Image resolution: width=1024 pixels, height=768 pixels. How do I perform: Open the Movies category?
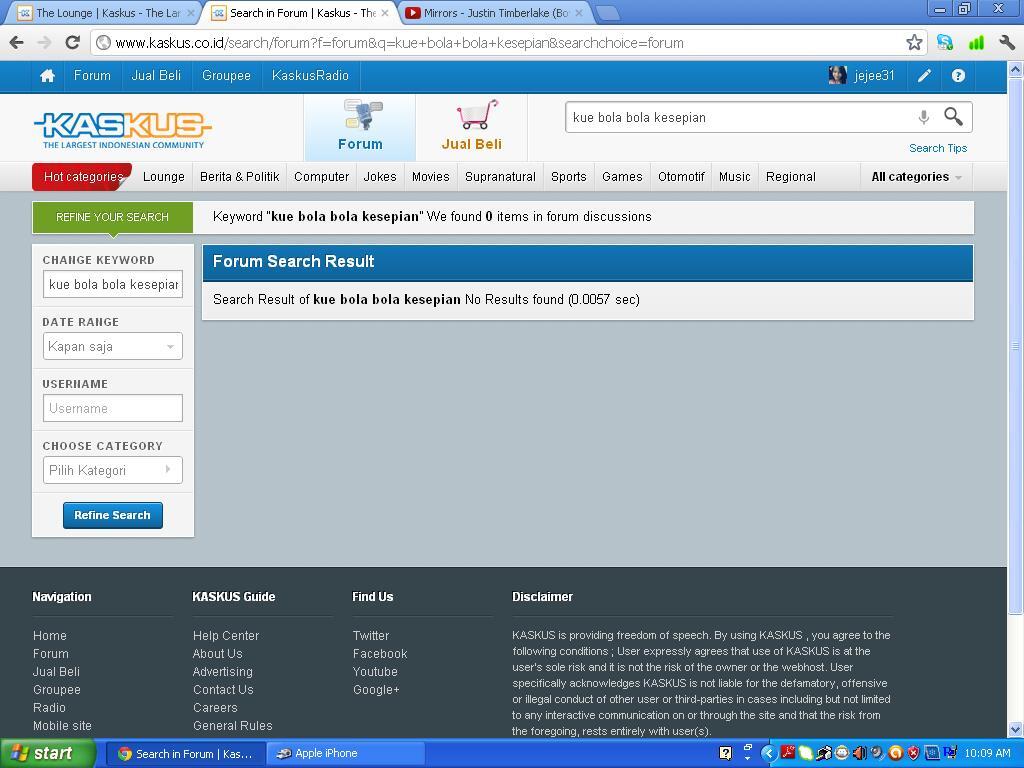coord(430,177)
